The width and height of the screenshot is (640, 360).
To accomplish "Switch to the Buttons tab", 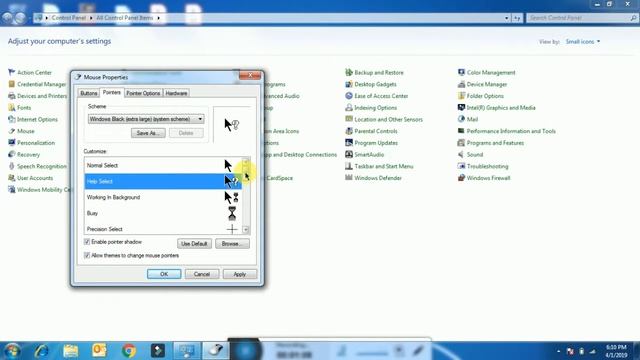I will coord(89,93).
